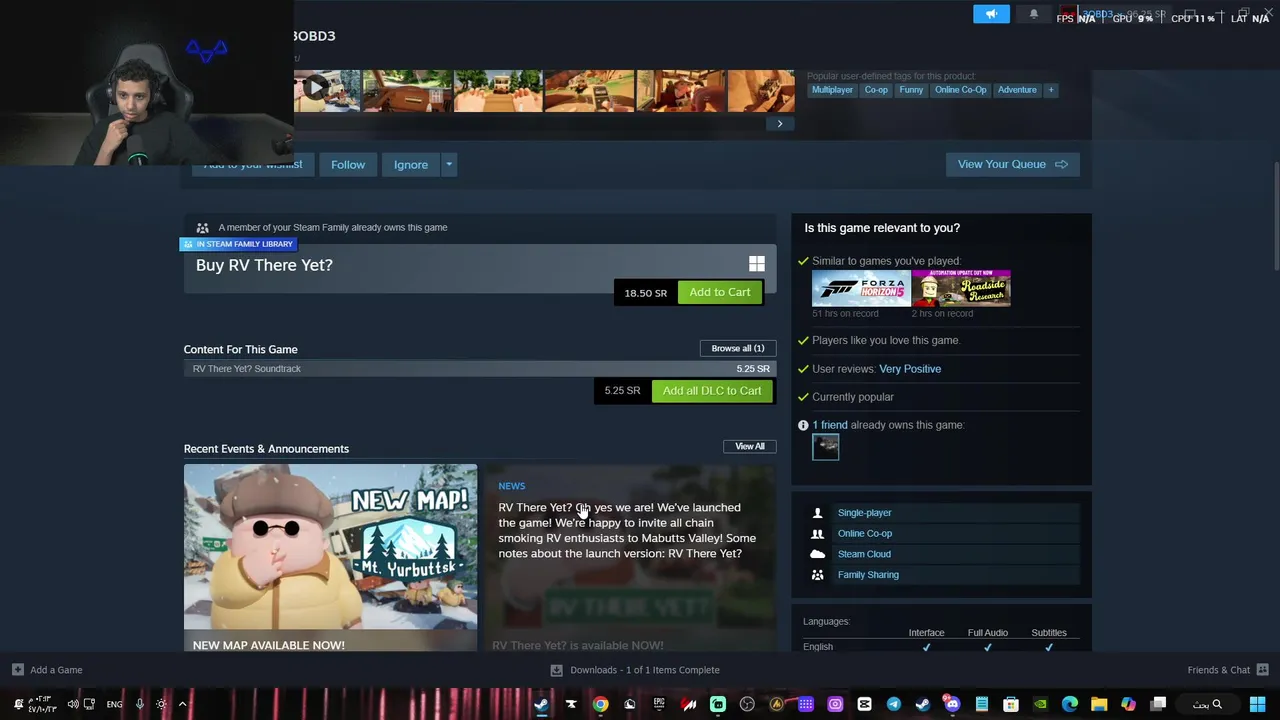The image size is (1280, 720).
Task: Open Friends & Chat
Action: [1227, 670]
